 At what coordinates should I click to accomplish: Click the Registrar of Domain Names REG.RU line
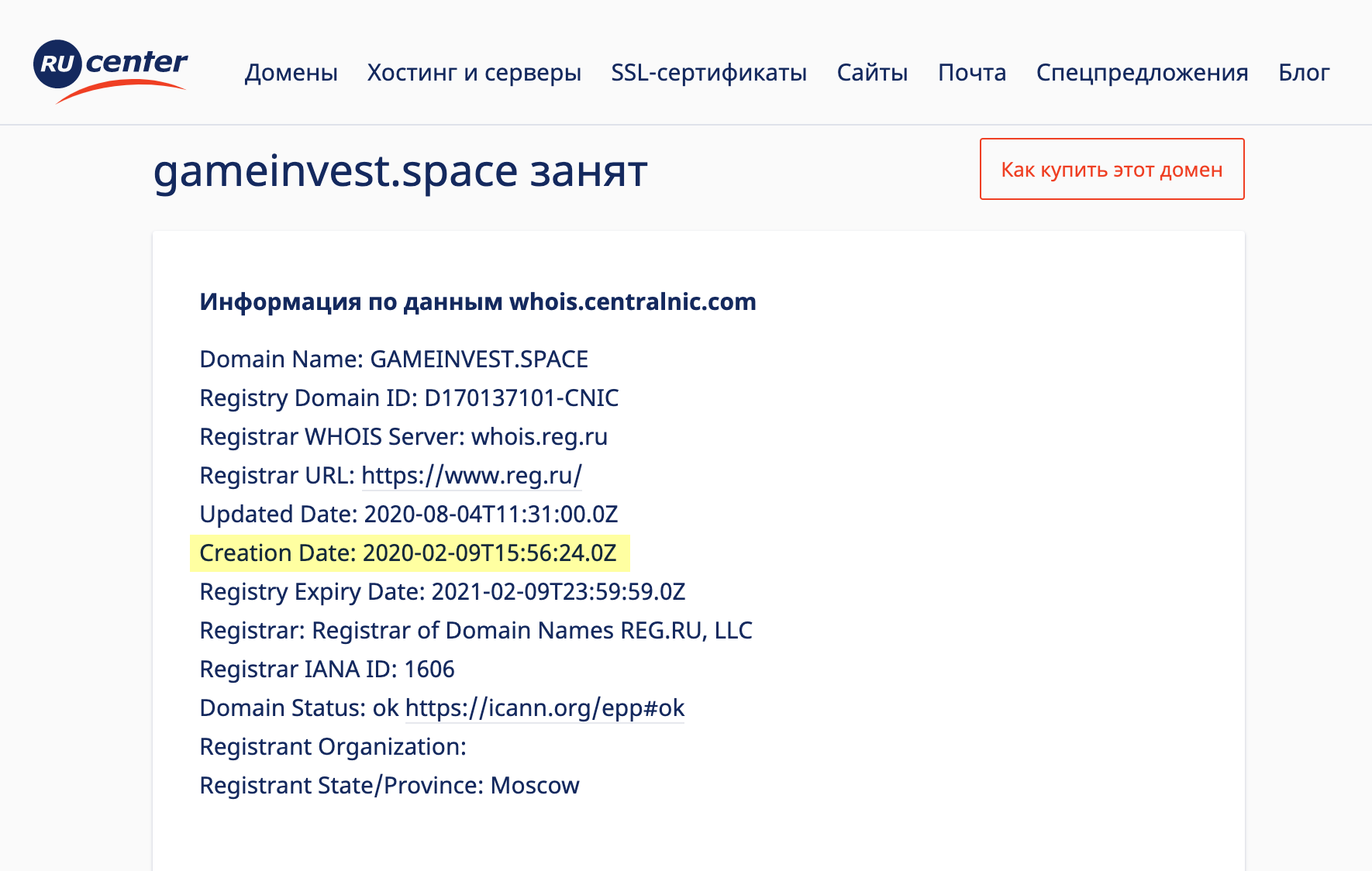point(476,630)
